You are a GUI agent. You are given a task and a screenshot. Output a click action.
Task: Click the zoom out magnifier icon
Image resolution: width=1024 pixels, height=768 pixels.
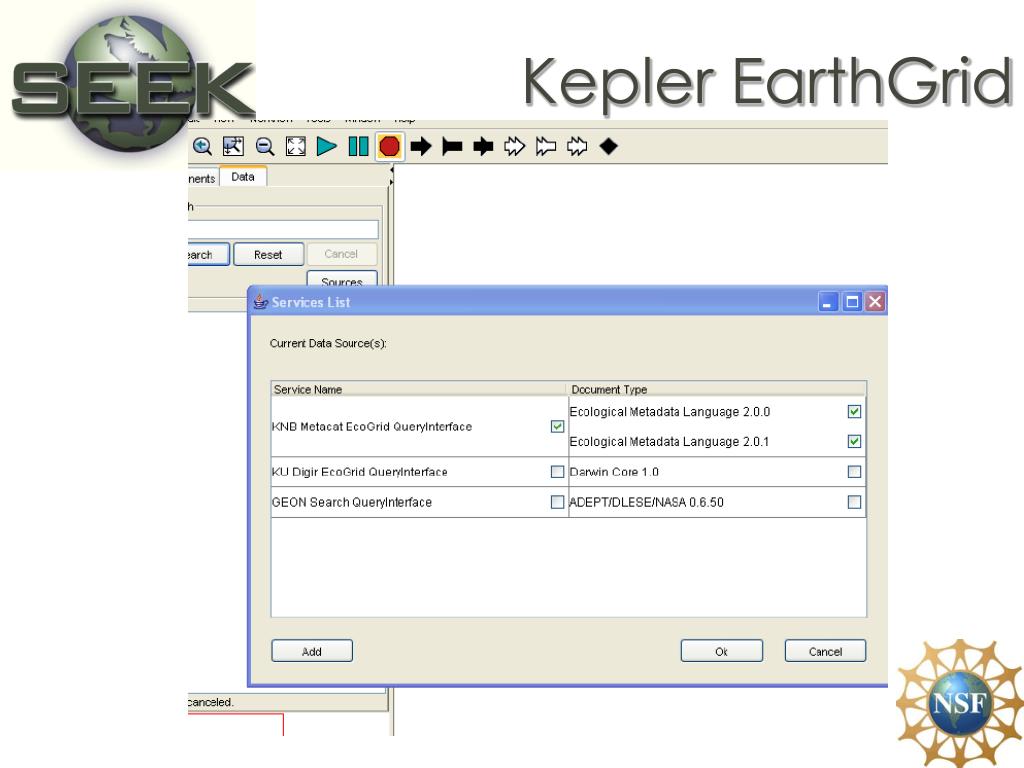pos(264,146)
